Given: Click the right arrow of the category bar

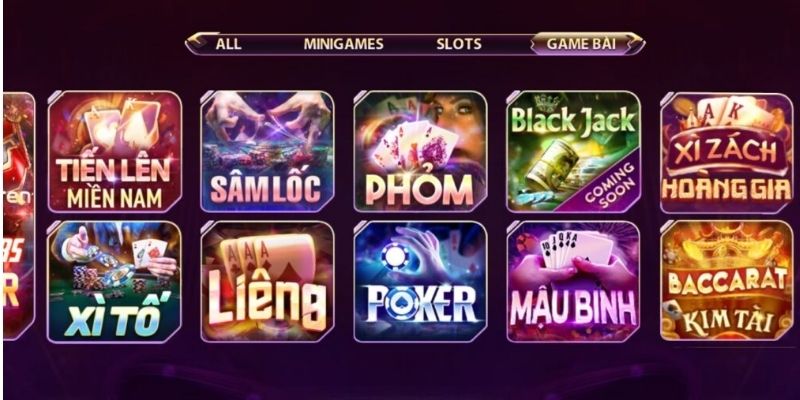Looking at the screenshot, I should pyautogui.click(x=638, y=43).
